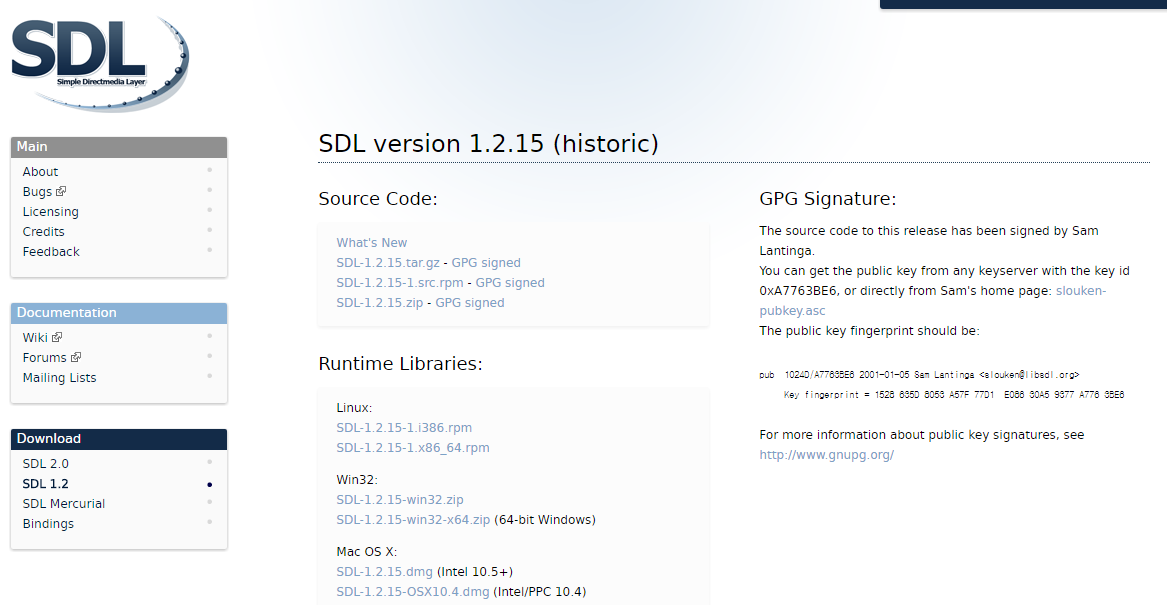1167x605 pixels.
Task: Download SDL-1.2.15-win32-x64.zip
Action: pyautogui.click(x=413, y=520)
